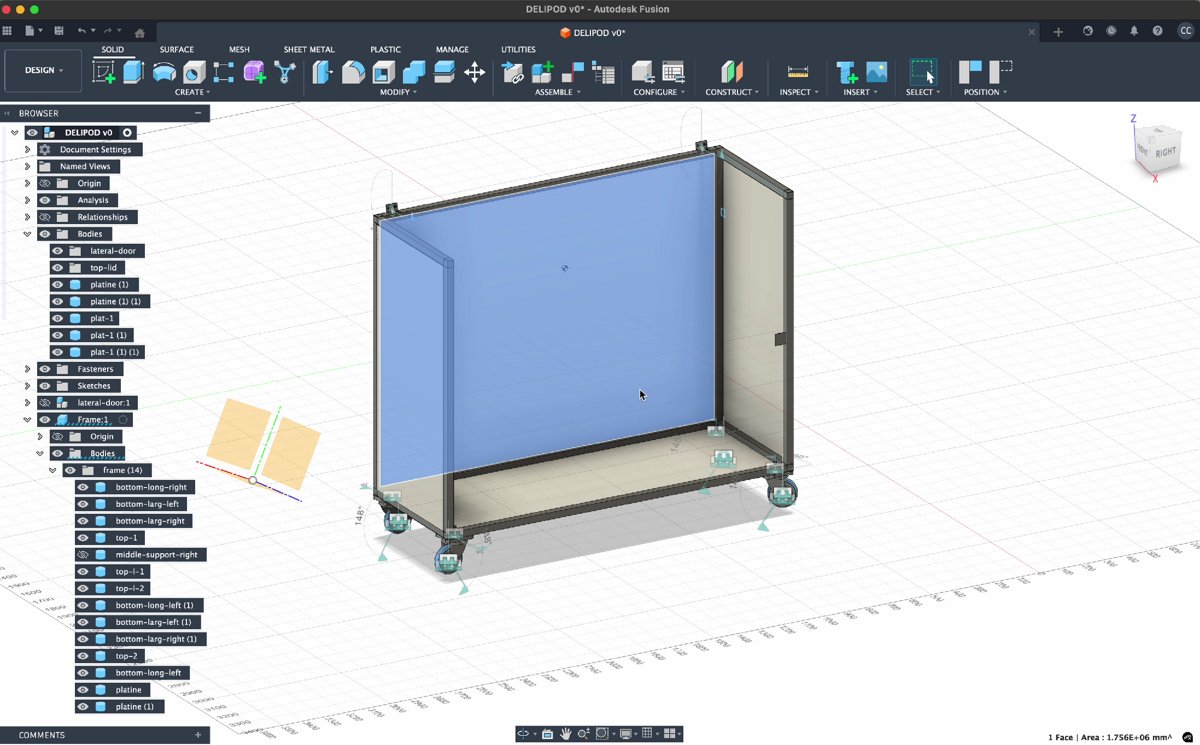1200x745 pixels.
Task: Open the MODIFY dropdown menu
Action: [x=398, y=92]
